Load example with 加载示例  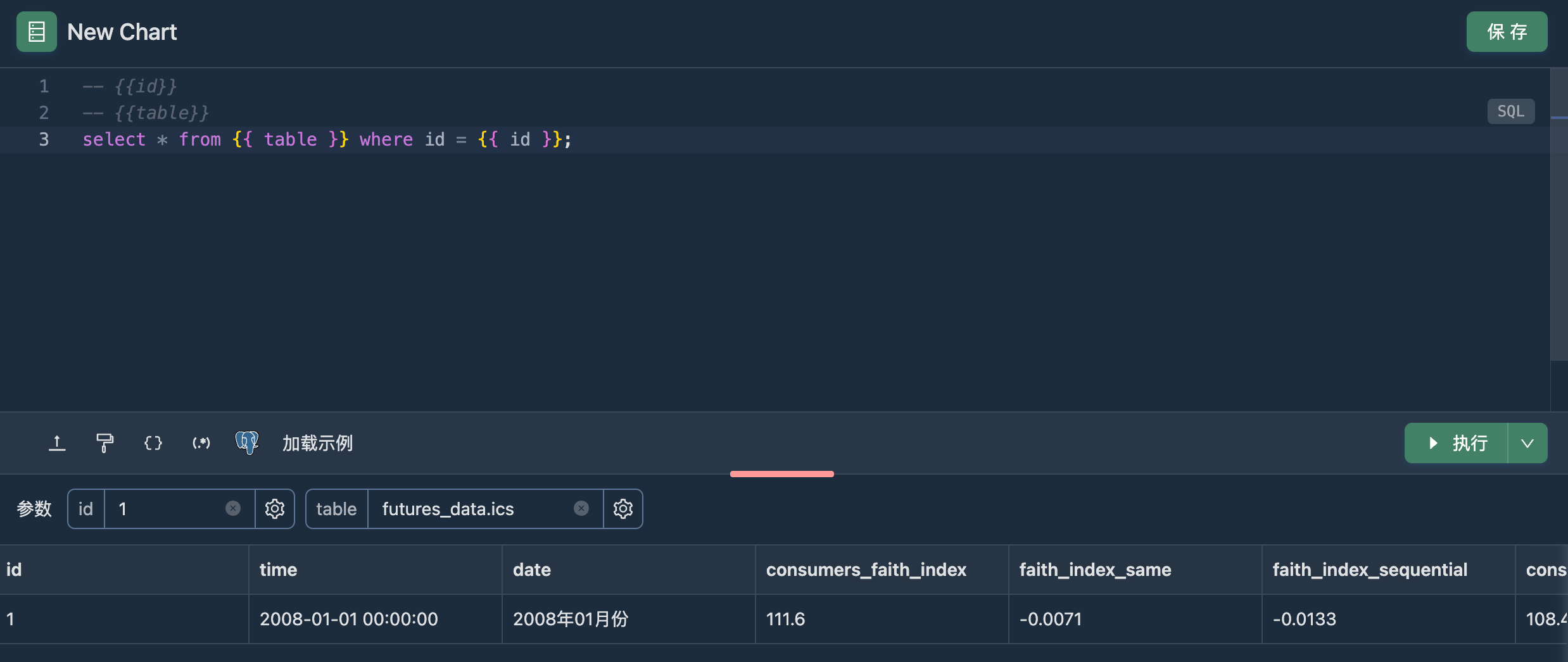pos(317,443)
